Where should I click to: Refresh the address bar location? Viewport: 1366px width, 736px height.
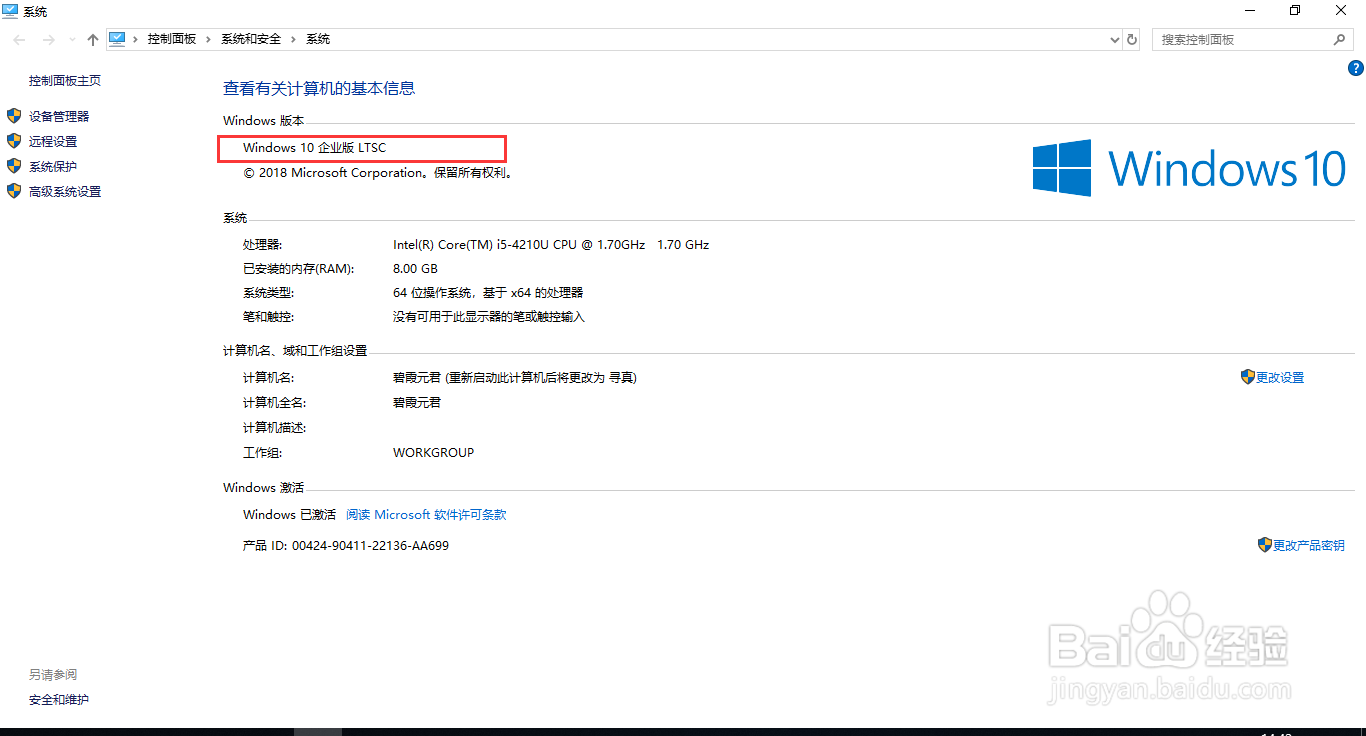click(x=1132, y=40)
